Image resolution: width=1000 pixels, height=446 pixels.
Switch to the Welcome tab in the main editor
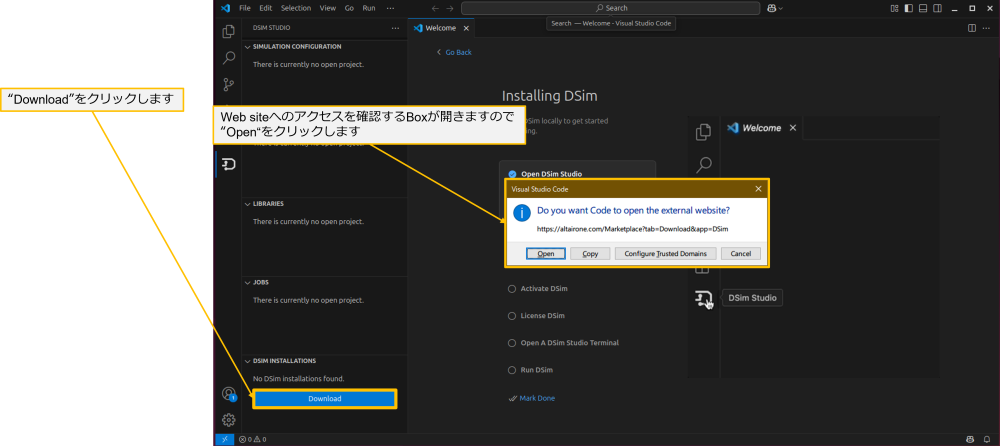[x=441, y=28]
